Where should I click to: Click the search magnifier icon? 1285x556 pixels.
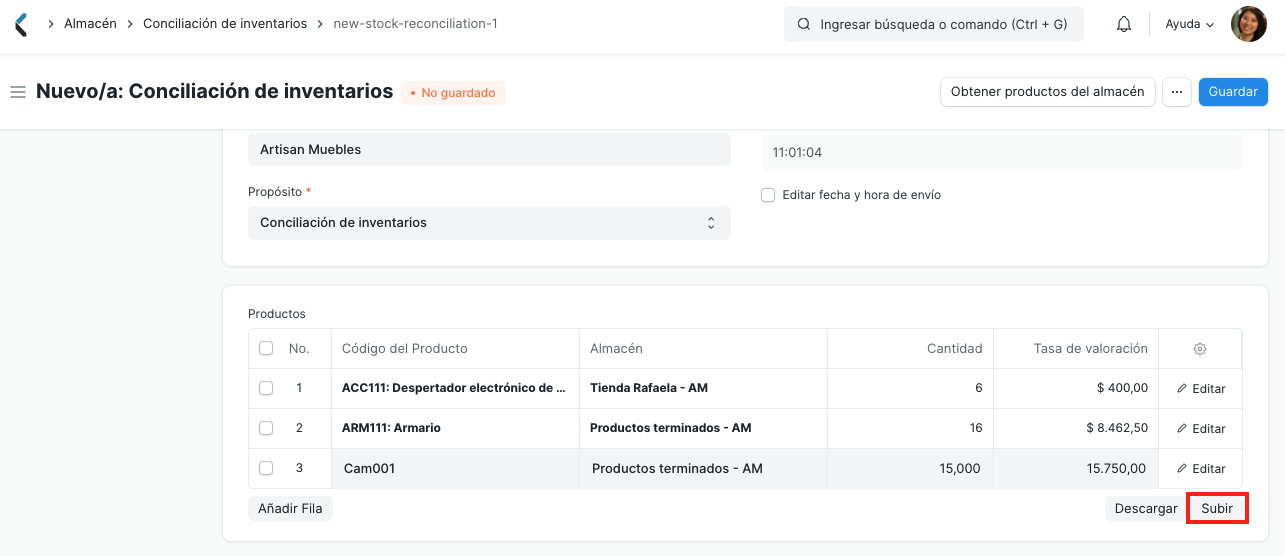804,24
